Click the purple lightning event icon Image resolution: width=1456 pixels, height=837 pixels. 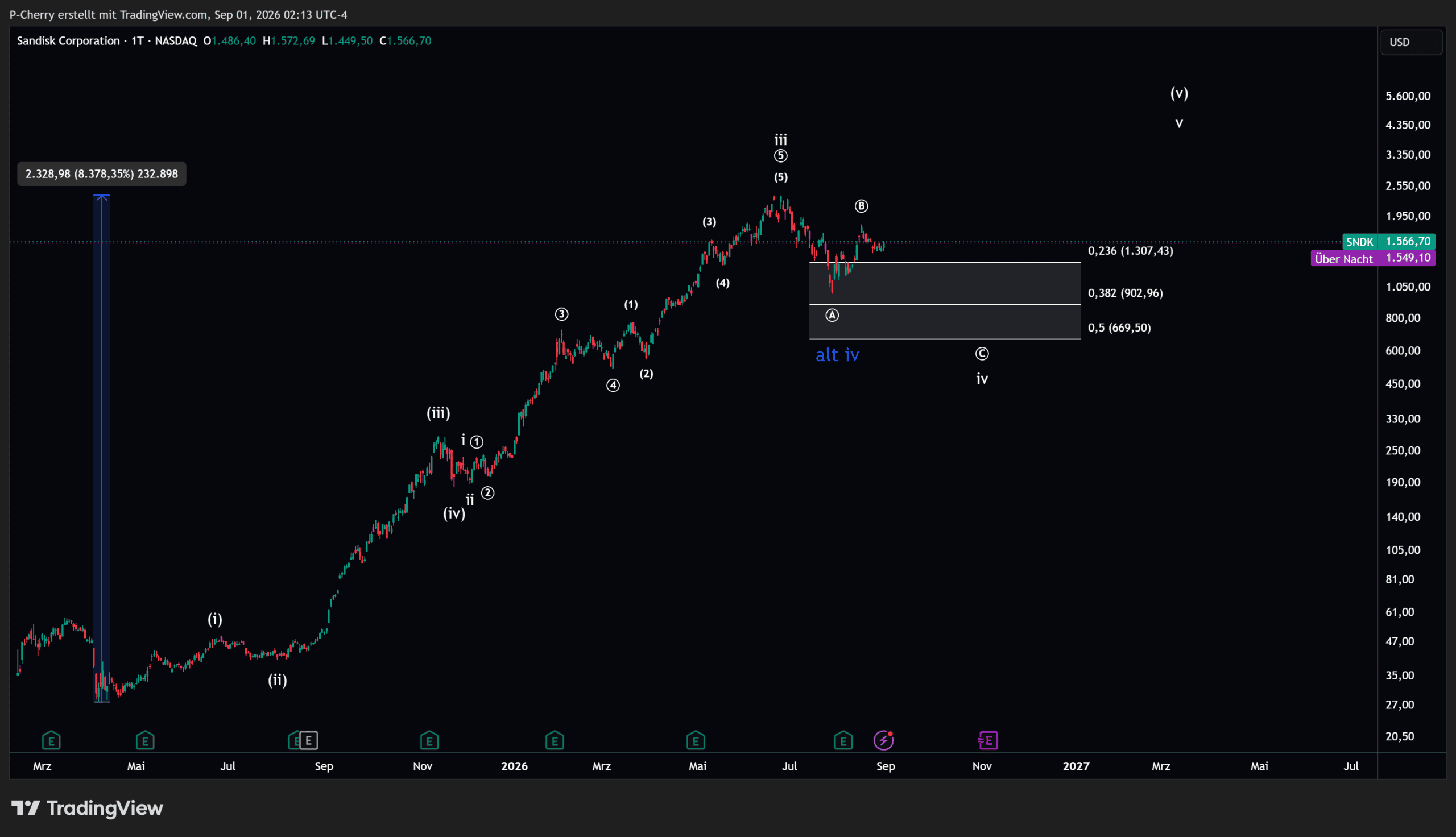(883, 740)
